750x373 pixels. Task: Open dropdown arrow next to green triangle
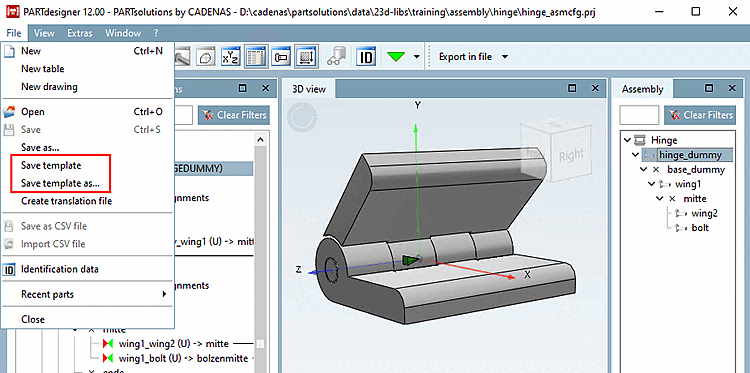click(417, 56)
